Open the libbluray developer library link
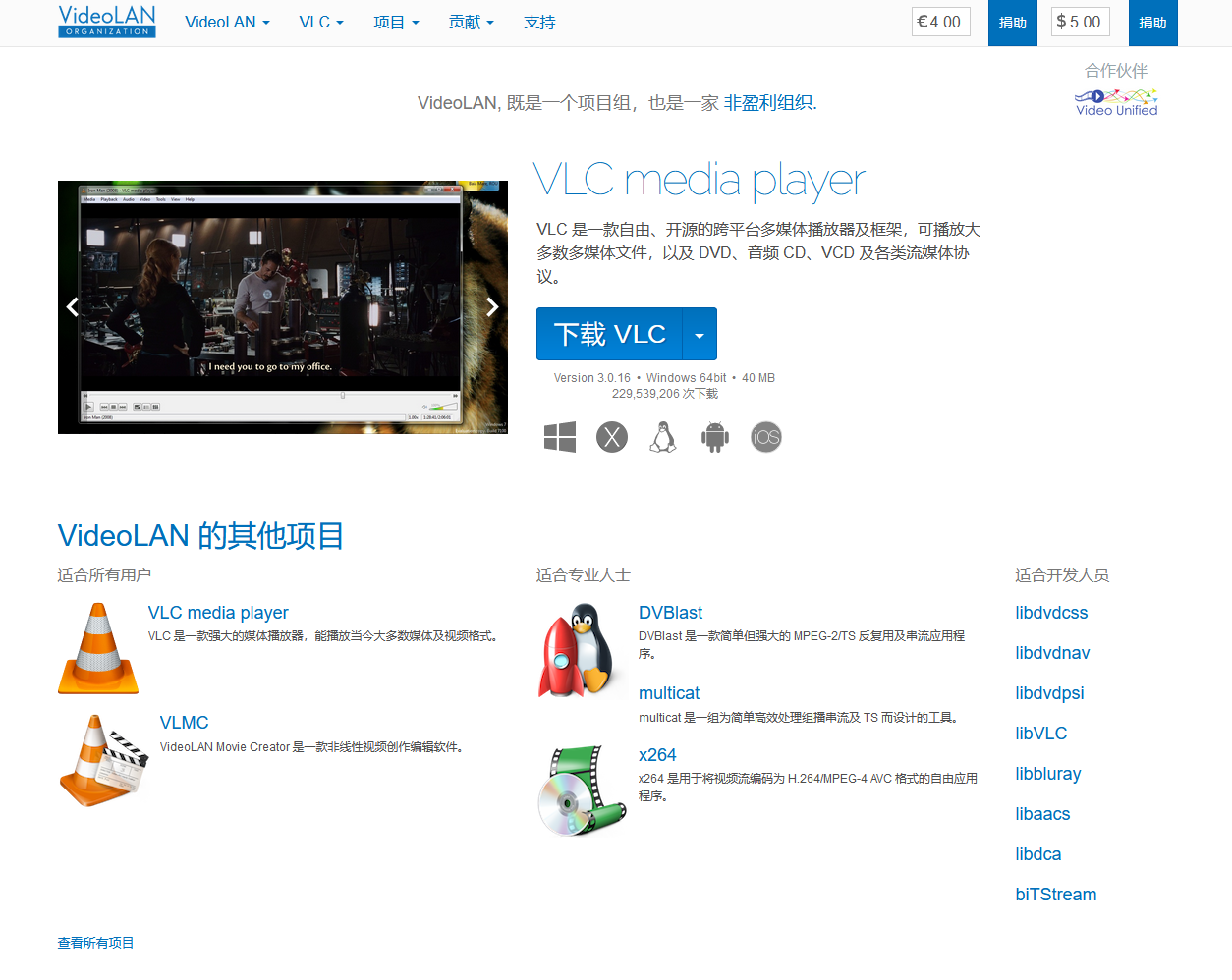 point(1048,774)
